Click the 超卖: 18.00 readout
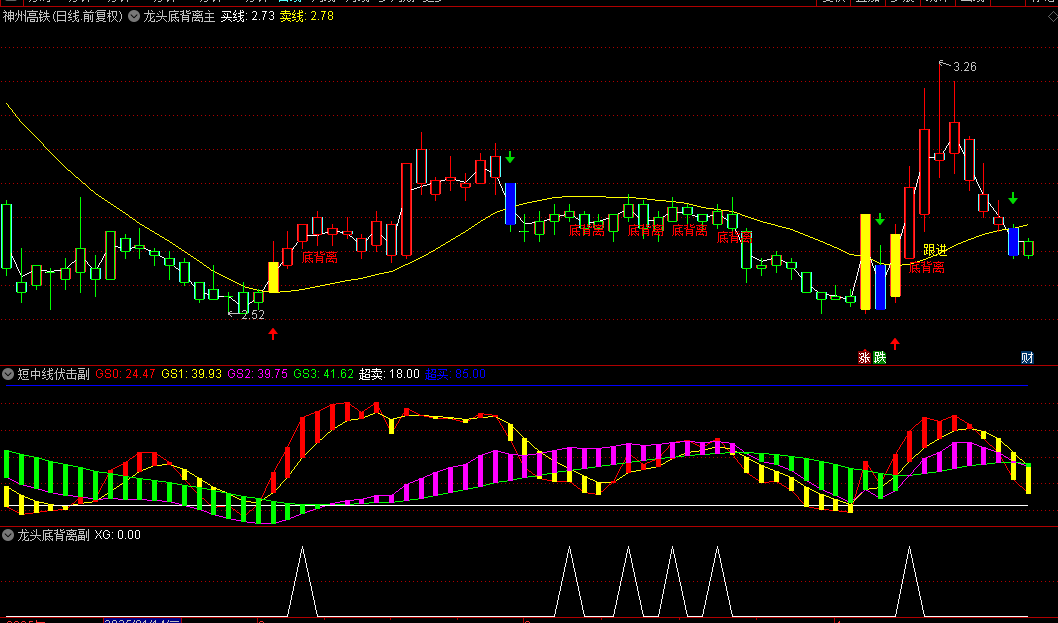Image resolution: width=1058 pixels, height=623 pixels. [x=389, y=374]
